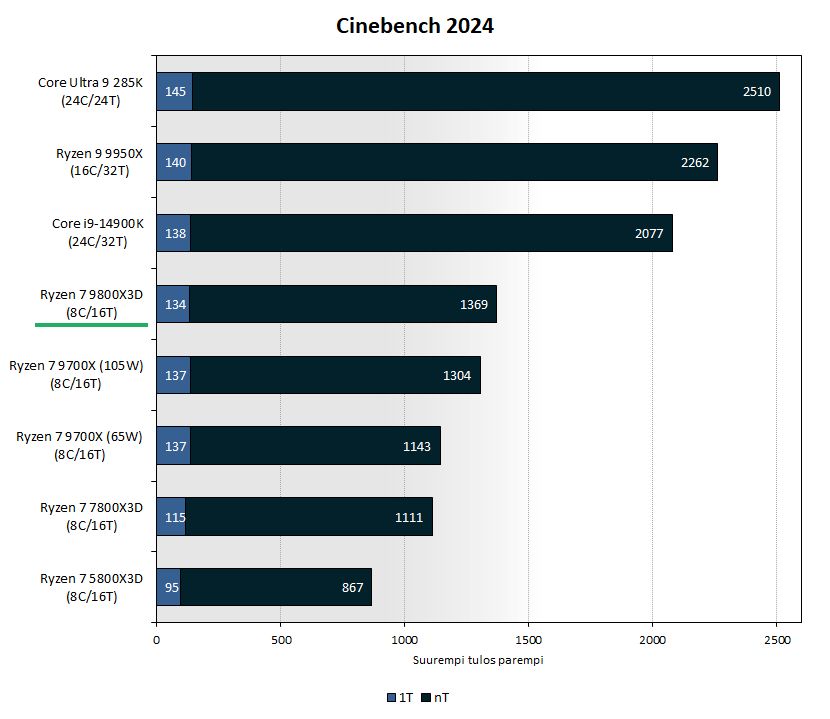Click the nT score 2262
The image size is (830, 719).
(x=695, y=163)
